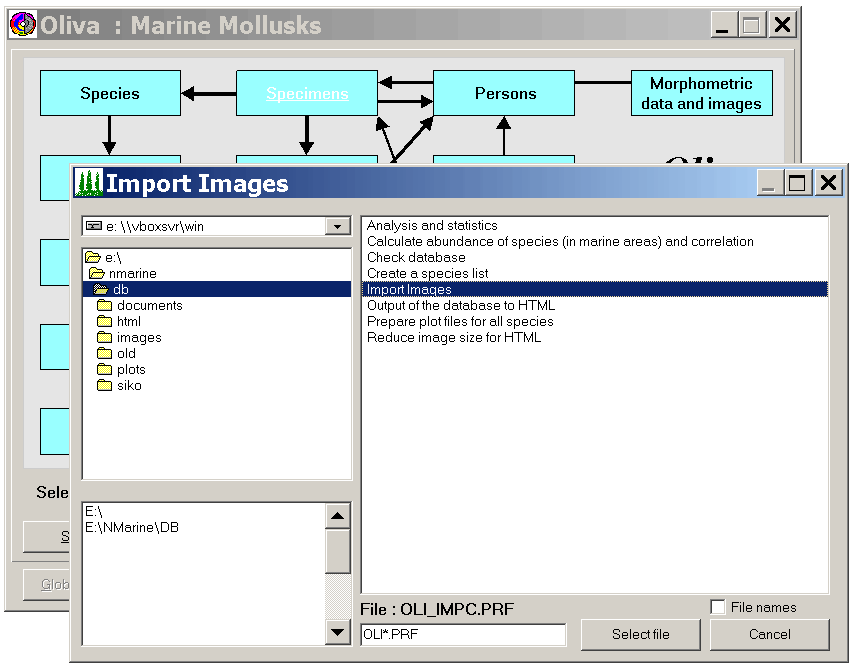
Task: Click the Specimens link in diagram
Action: coord(307,94)
